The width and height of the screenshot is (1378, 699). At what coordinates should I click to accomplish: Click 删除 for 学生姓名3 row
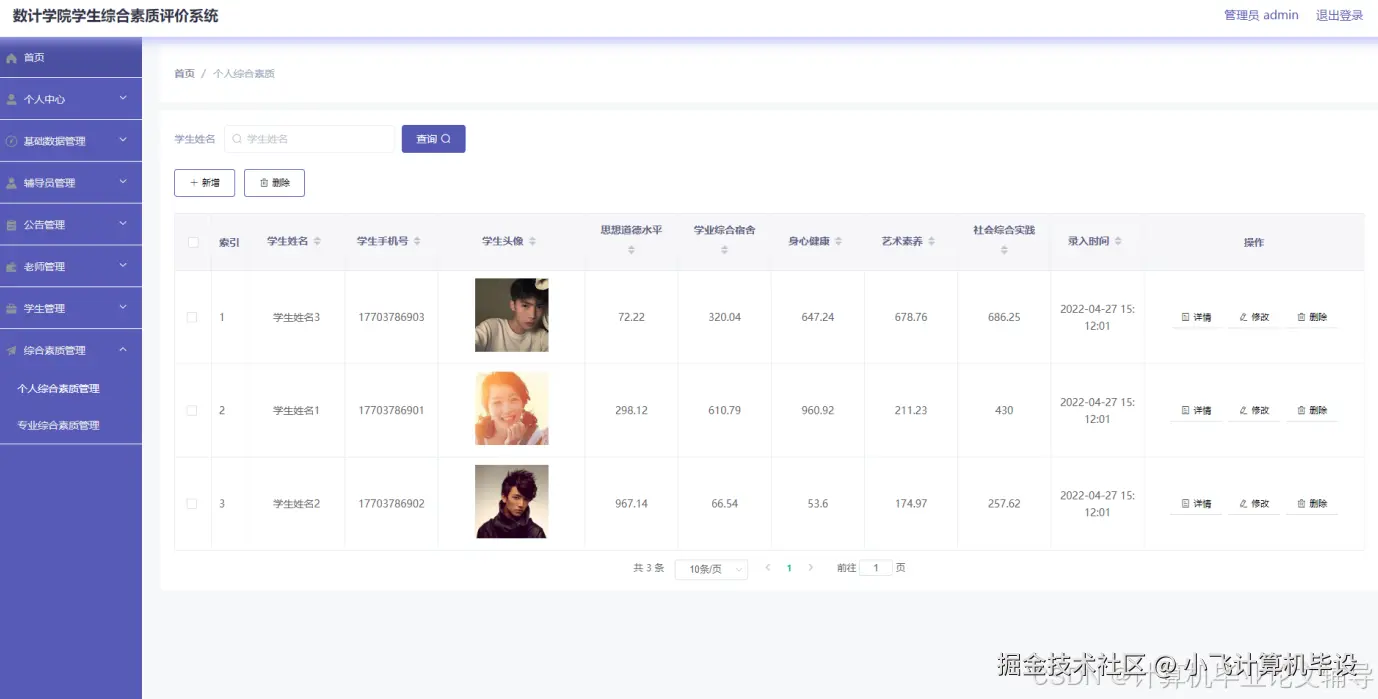[1312, 317]
